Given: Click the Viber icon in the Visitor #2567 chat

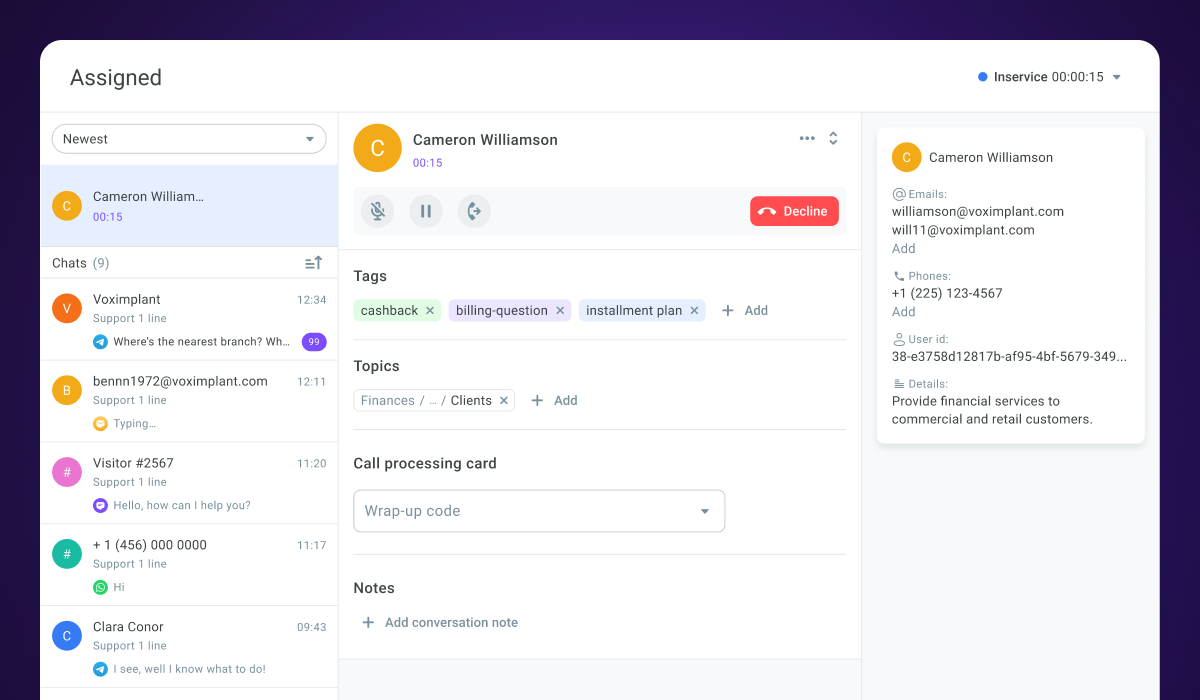Looking at the screenshot, I should (x=100, y=506).
